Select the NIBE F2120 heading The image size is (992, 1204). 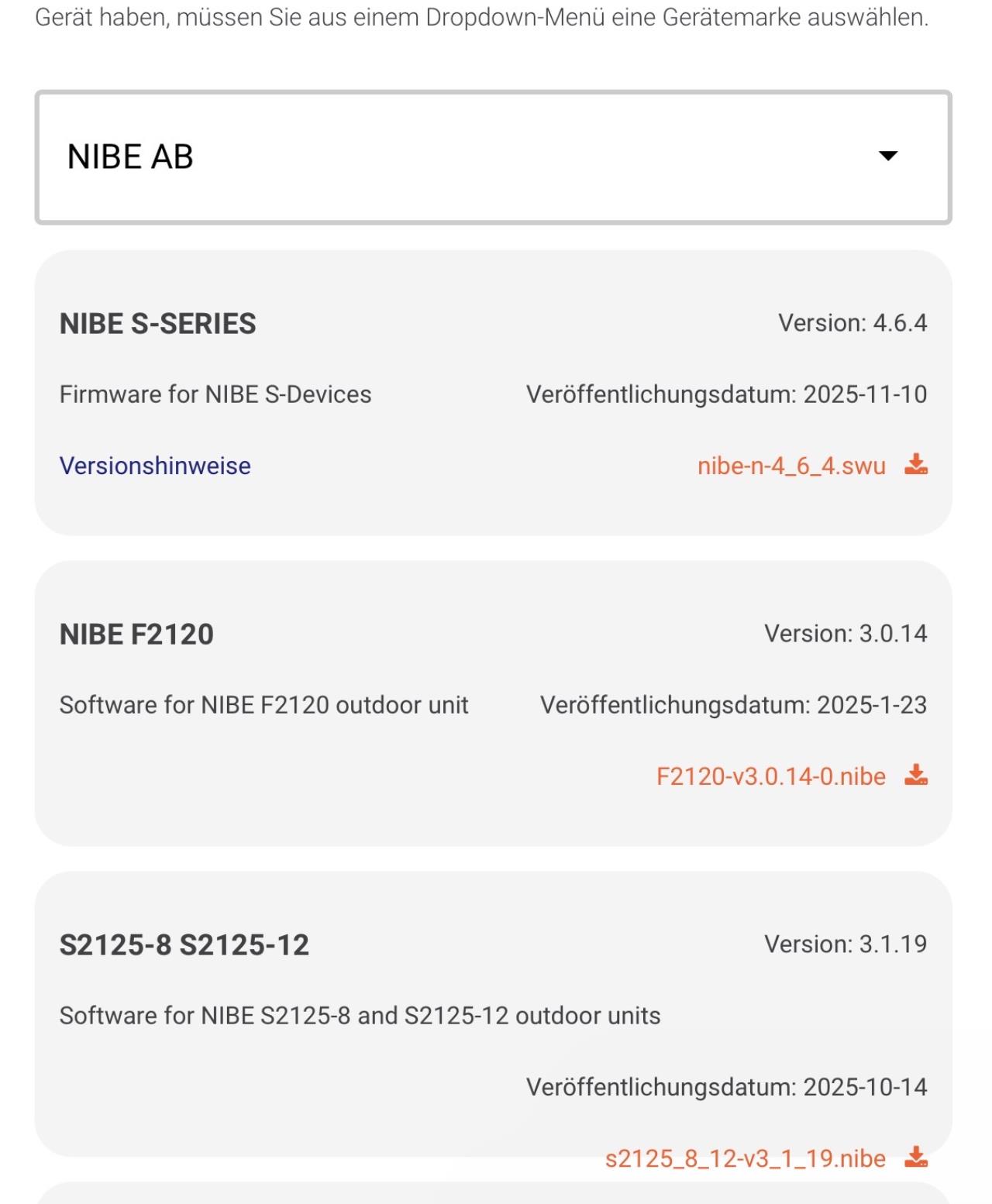[x=136, y=635]
